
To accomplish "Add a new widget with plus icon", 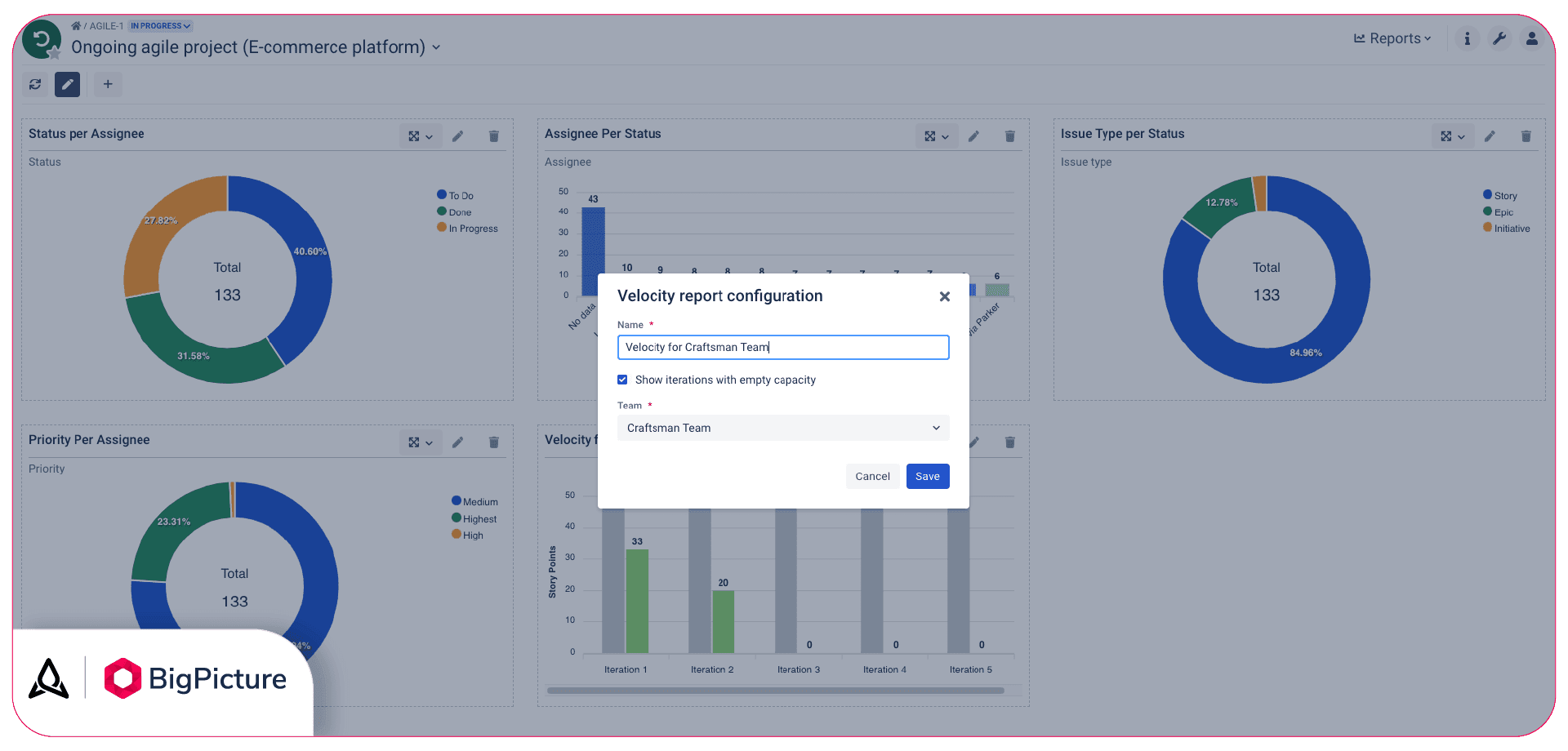I will [x=108, y=84].
